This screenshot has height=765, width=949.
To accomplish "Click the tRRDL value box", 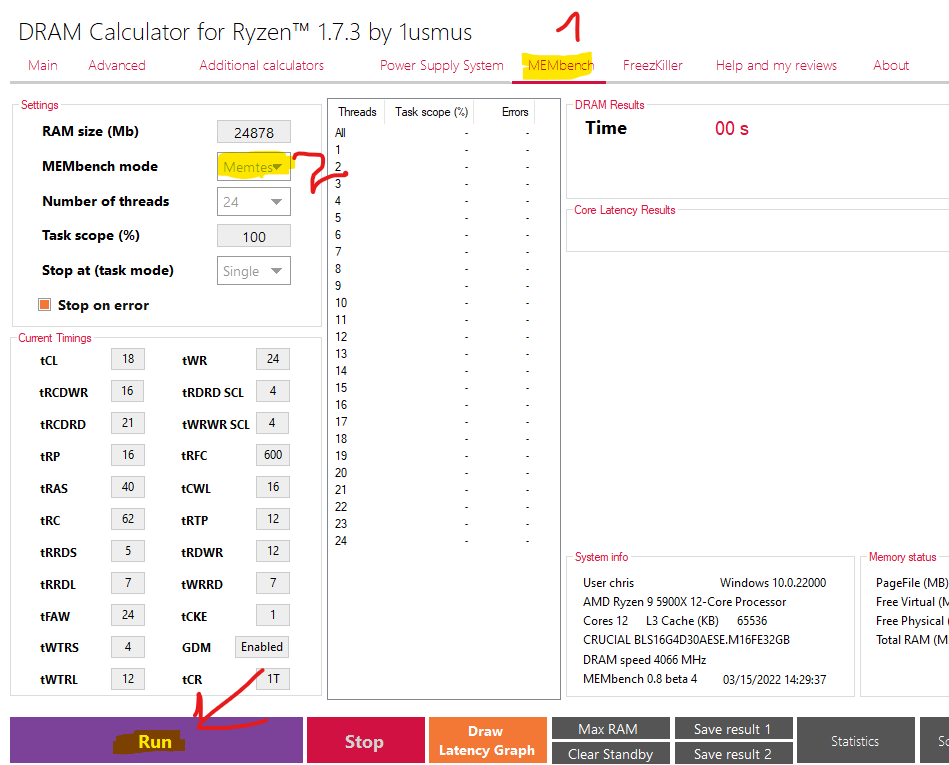I will point(128,583).
